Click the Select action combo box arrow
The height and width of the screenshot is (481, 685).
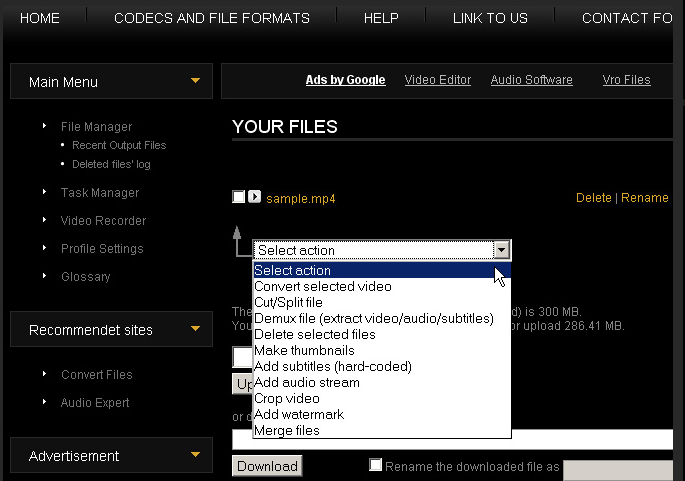502,250
